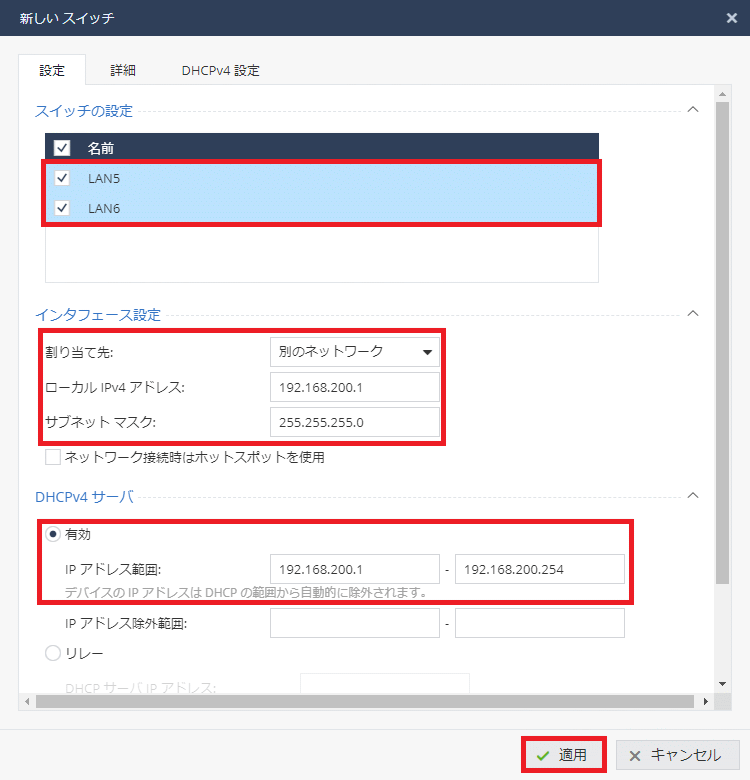Collapse the スイッチの設定 section
Image resolution: width=750 pixels, height=780 pixels.
click(693, 110)
